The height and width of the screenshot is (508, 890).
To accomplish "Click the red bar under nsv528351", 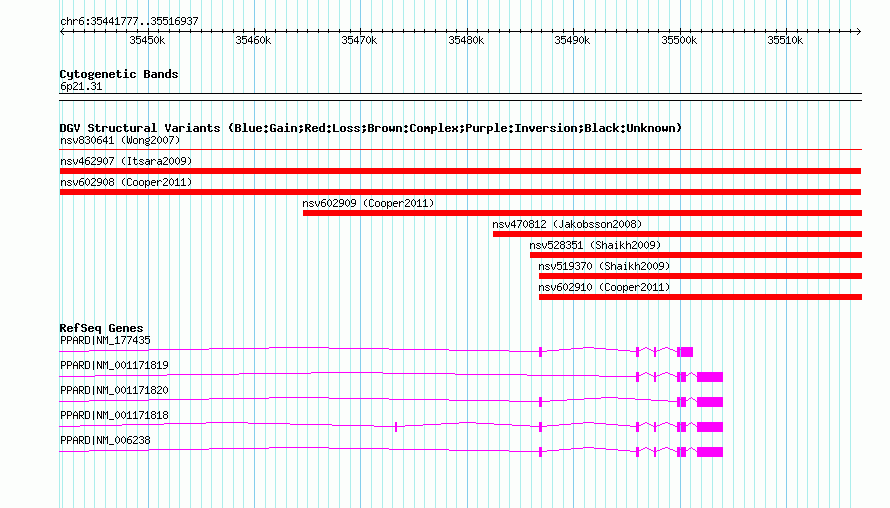I will point(696,255).
